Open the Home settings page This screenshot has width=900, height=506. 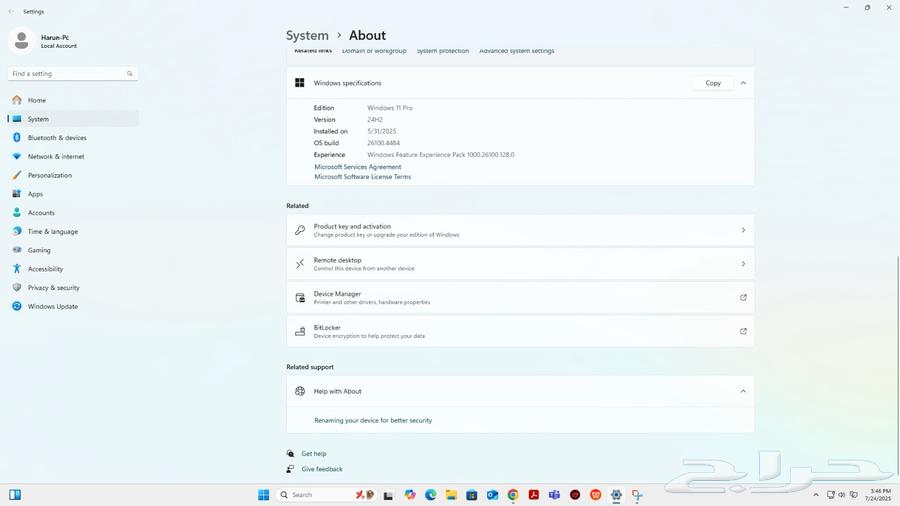click(x=73, y=100)
